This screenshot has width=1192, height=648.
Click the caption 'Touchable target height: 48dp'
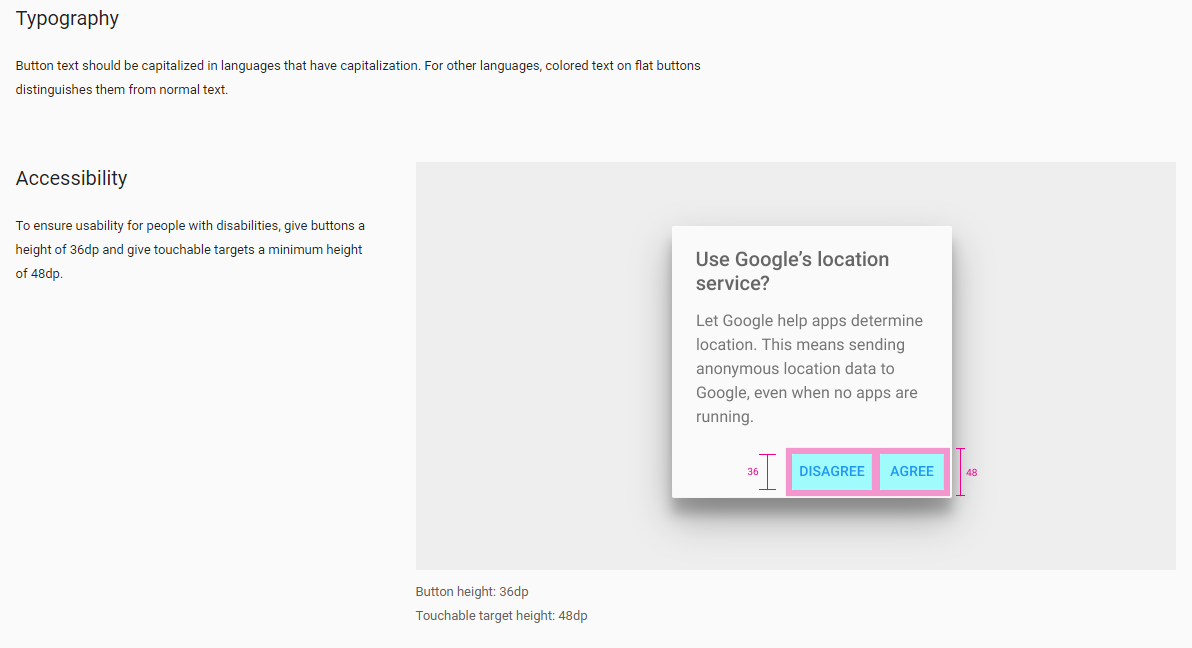click(502, 616)
